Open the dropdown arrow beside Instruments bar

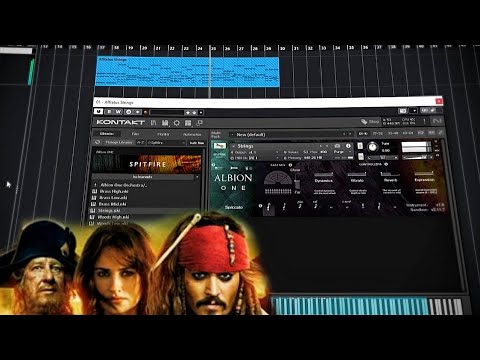click(x=197, y=177)
